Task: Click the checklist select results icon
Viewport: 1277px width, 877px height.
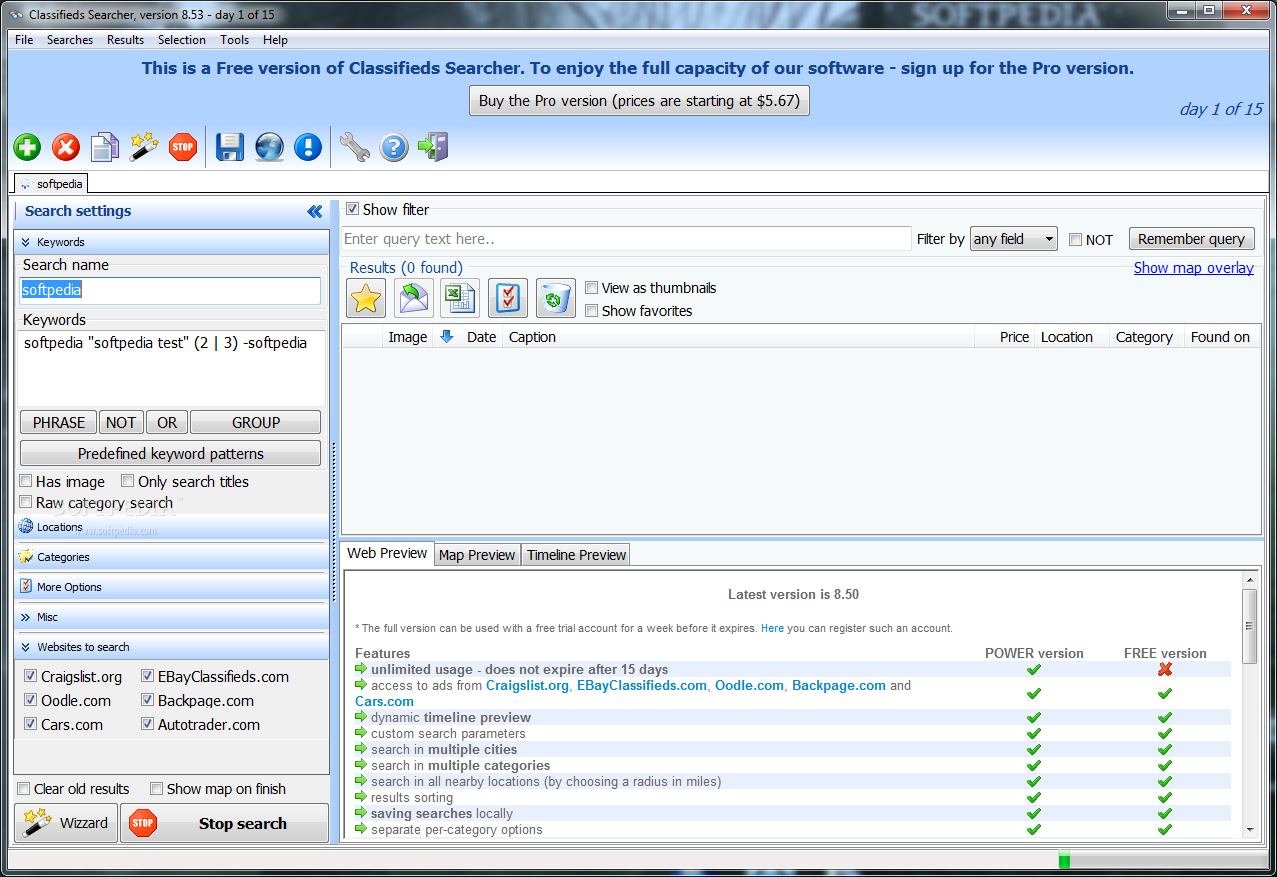Action: click(x=508, y=298)
